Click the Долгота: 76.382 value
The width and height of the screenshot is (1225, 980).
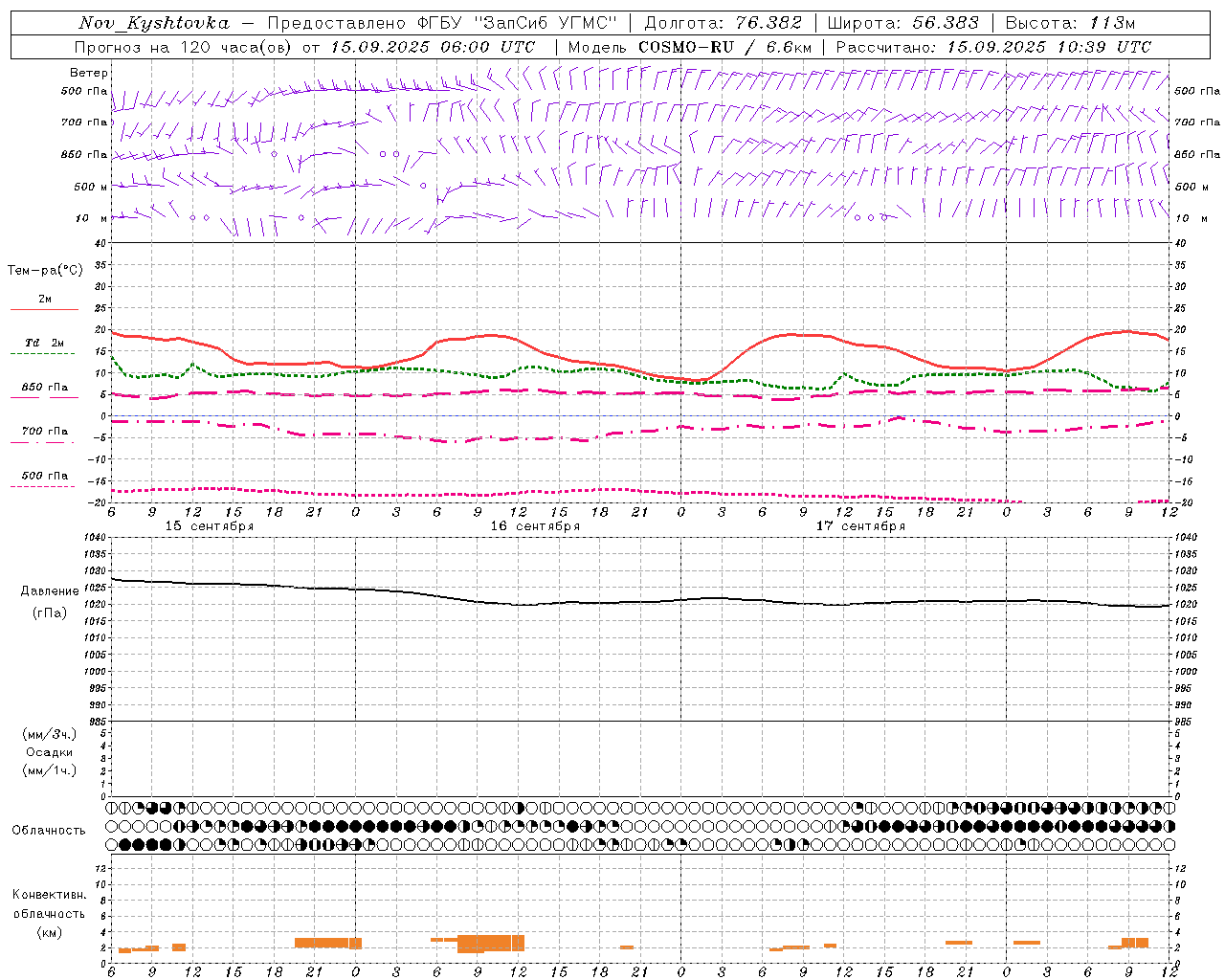[723, 23]
